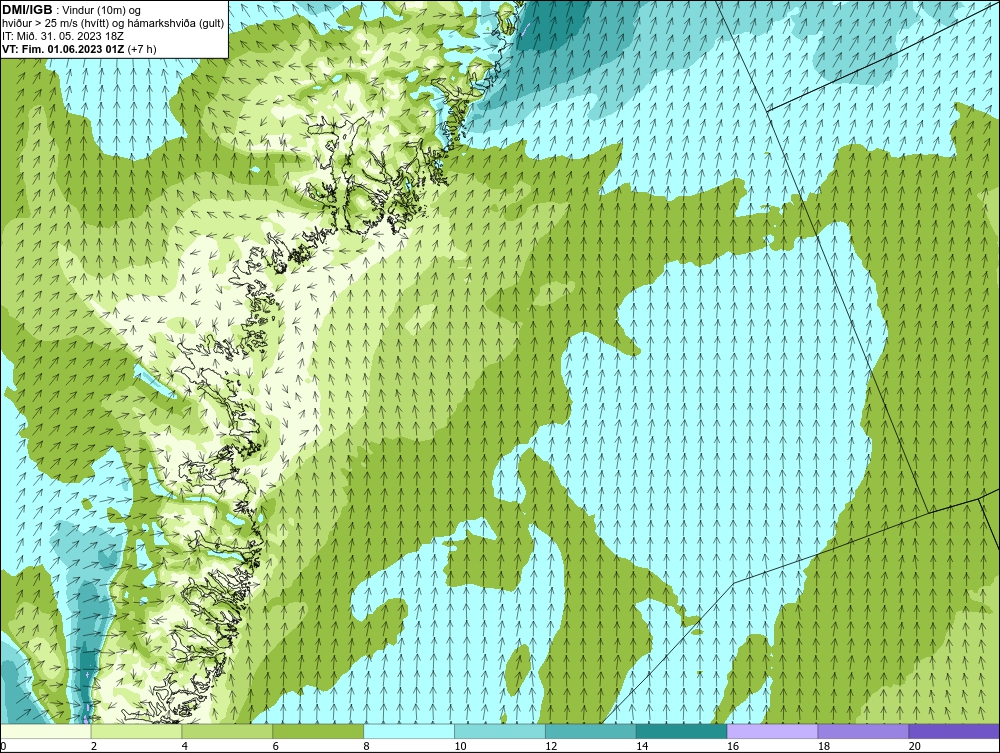Click the legend scale label '2'

click(94, 745)
